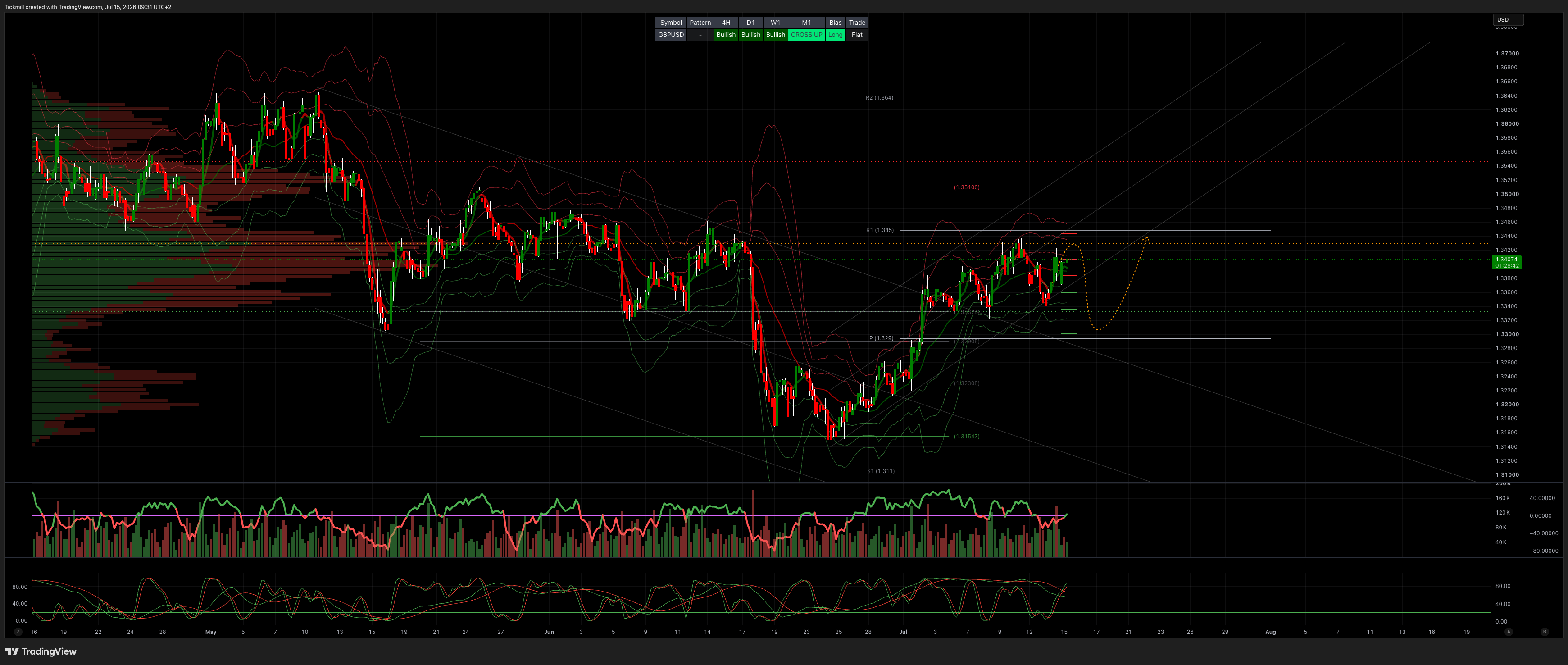Click the Jul label on time axis

click(903, 632)
